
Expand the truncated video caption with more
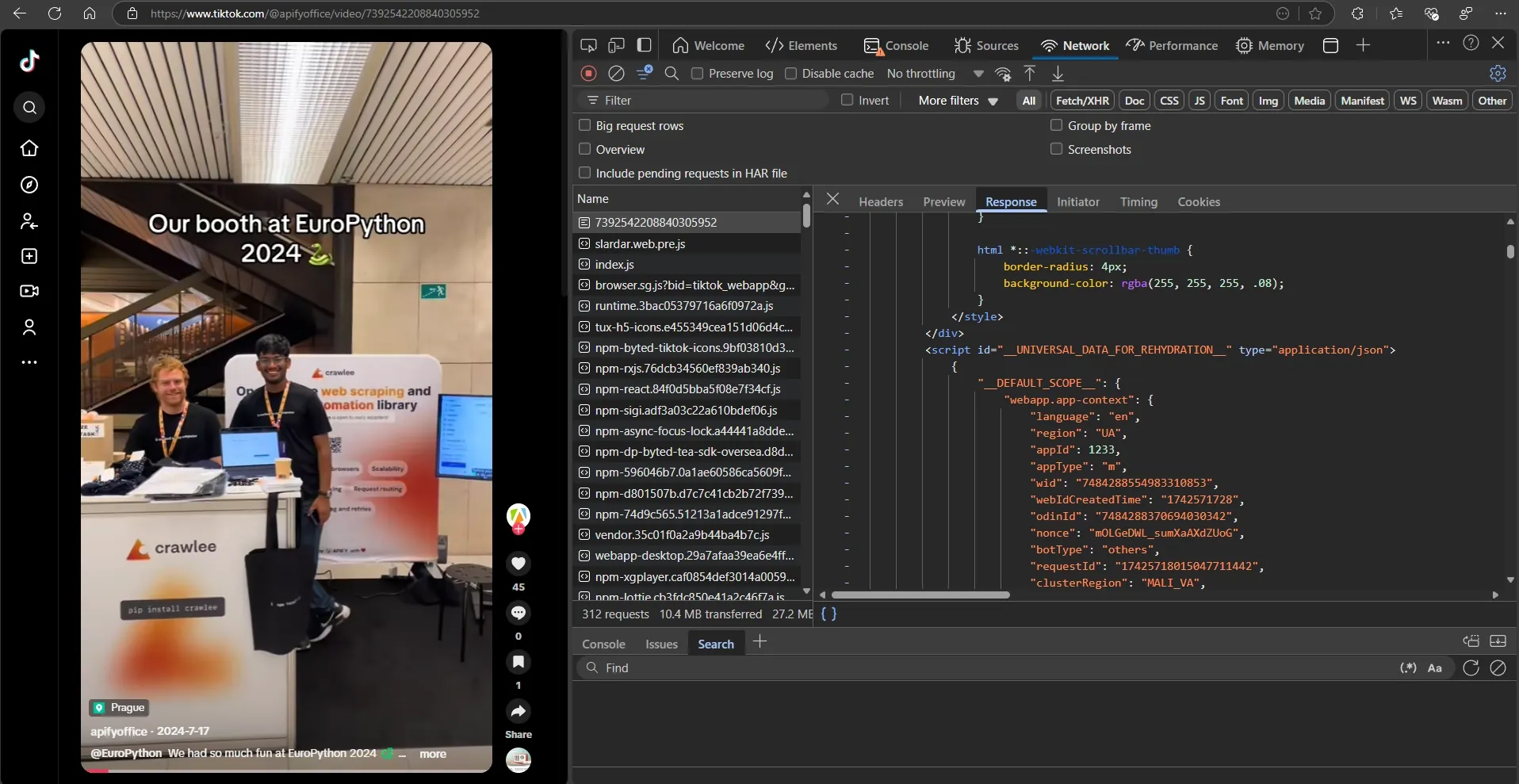point(432,754)
